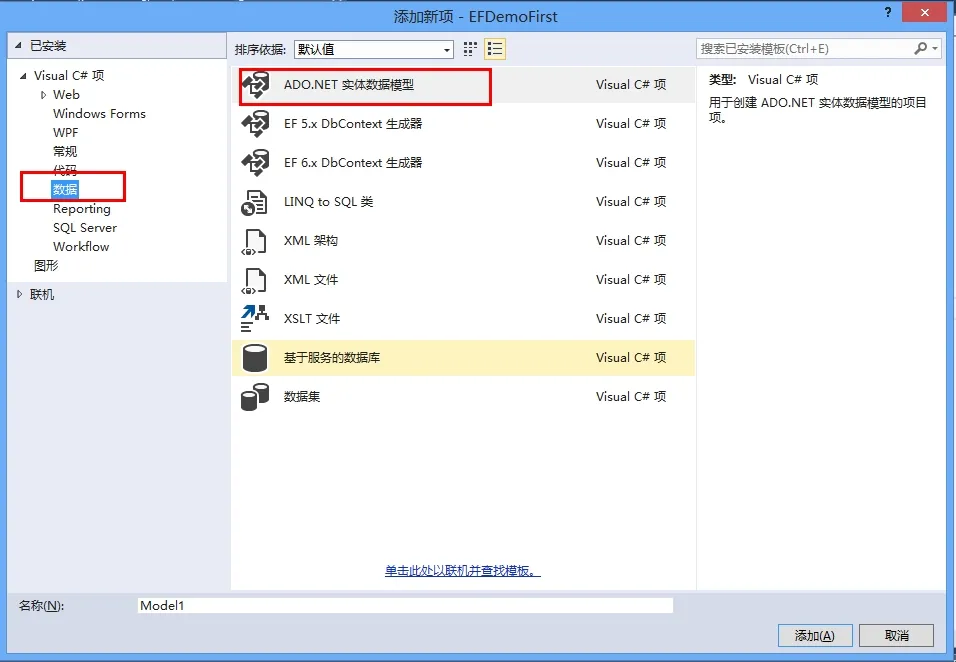Select 常规 category
This screenshot has width=956, height=662.
pos(65,151)
